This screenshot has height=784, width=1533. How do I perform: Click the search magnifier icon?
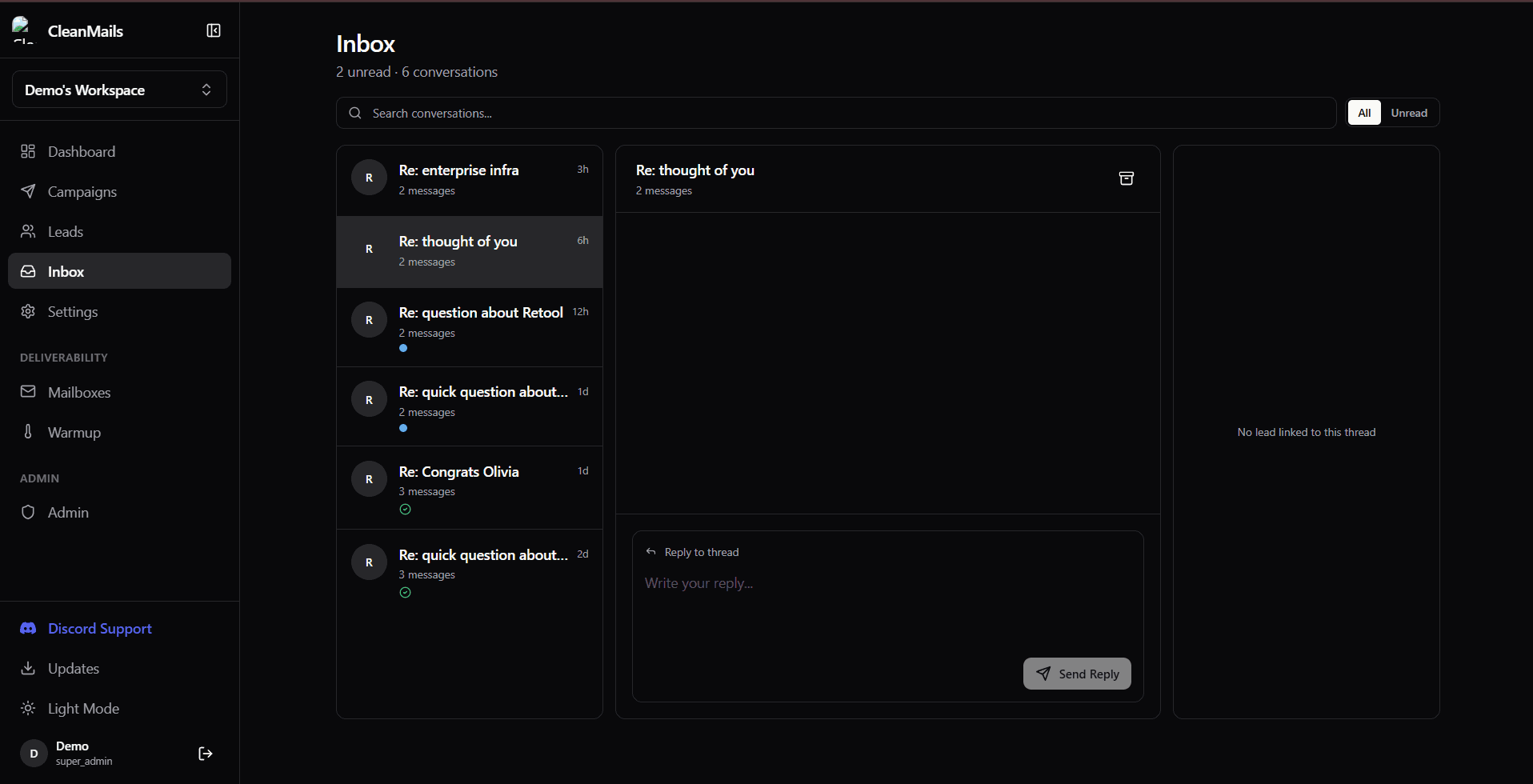tap(355, 113)
